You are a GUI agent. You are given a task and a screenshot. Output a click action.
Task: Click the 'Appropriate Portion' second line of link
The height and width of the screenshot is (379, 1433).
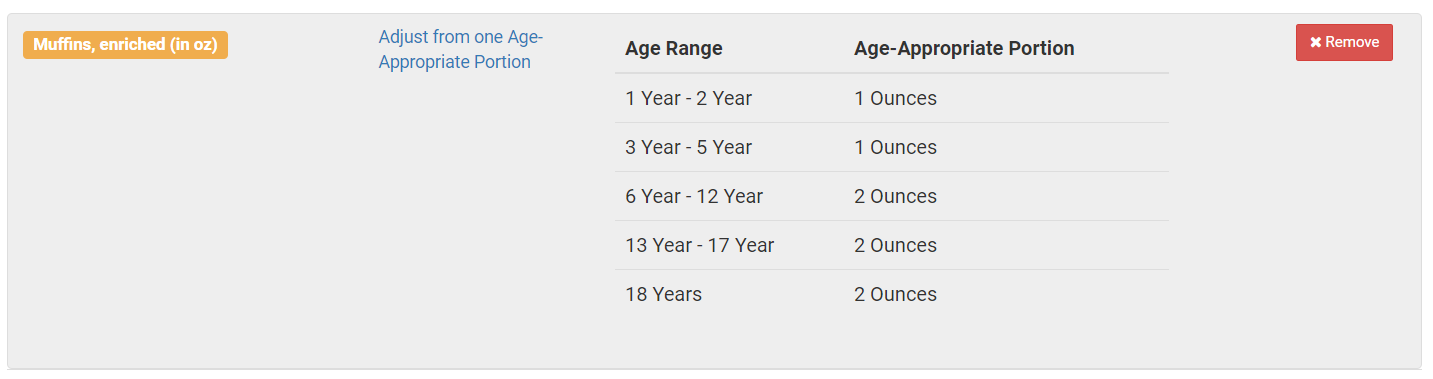tap(454, 62)
